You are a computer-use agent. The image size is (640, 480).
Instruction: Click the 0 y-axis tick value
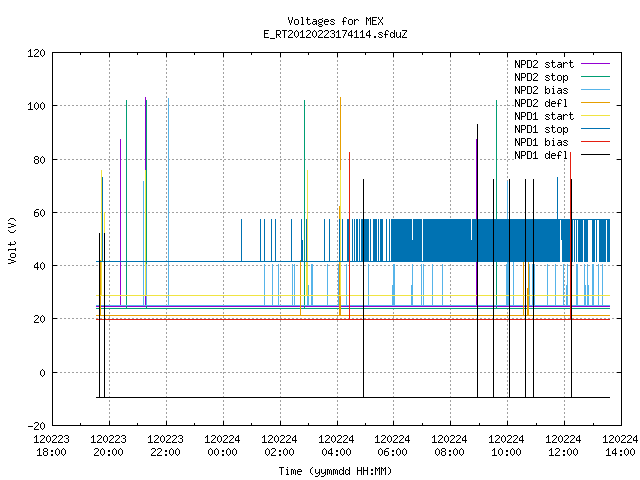point(42,373)
